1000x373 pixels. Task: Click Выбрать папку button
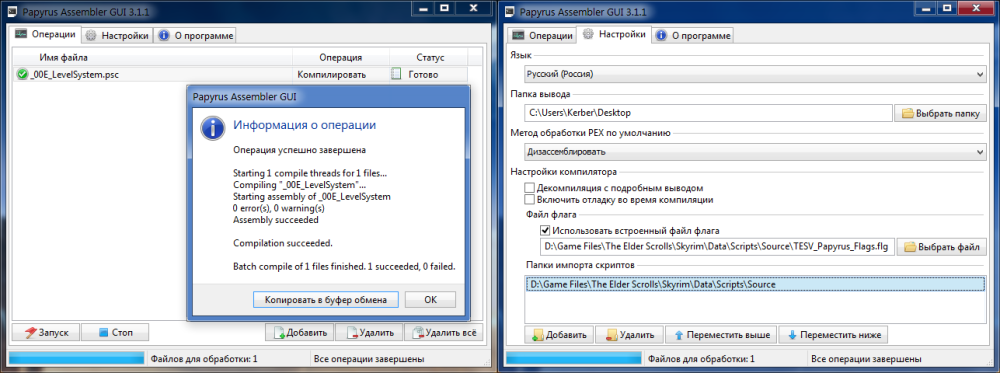(941, 113)
